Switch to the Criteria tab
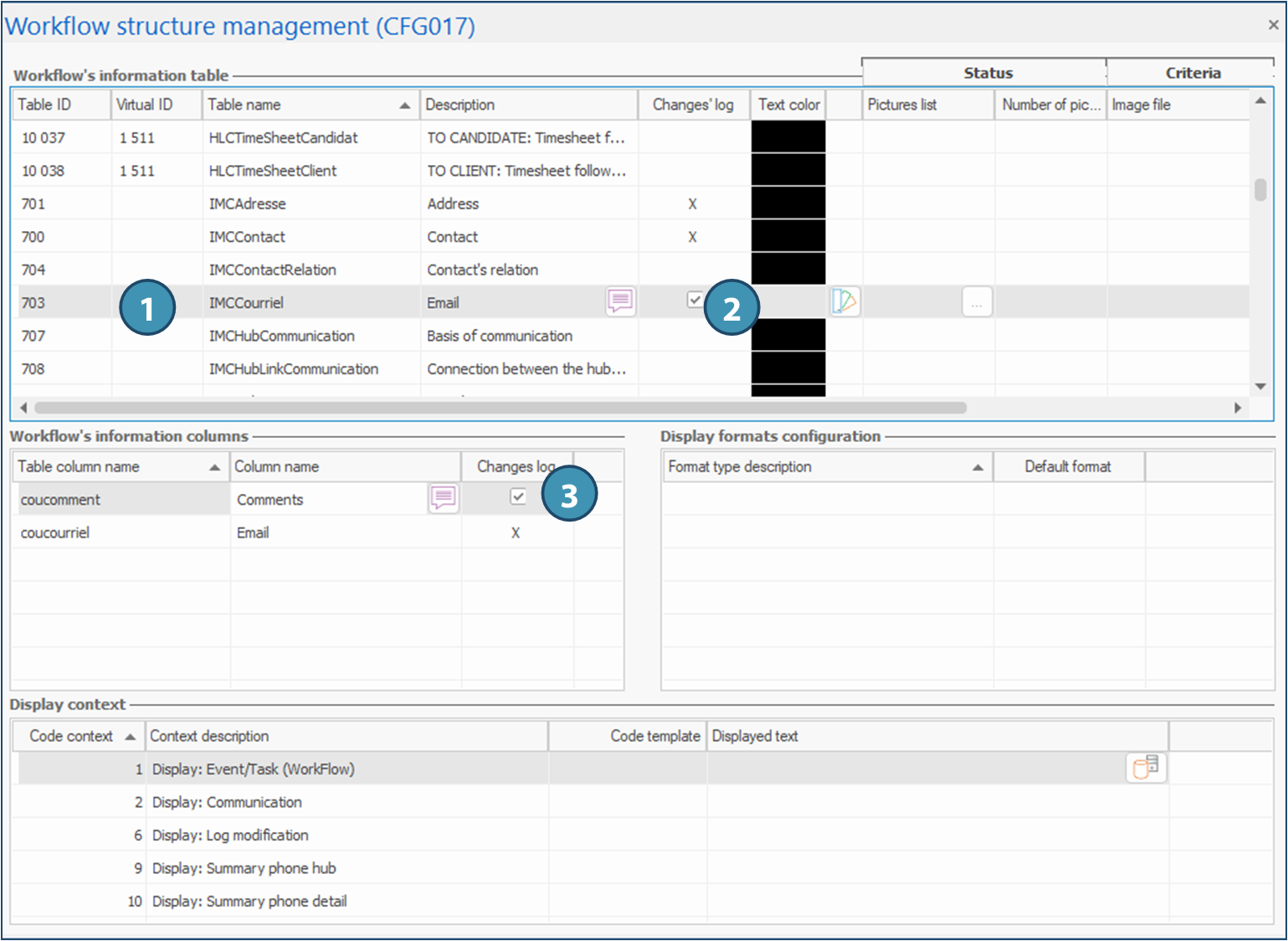The height and width of the screenshot is (941, 1288). coord(1192,73)
